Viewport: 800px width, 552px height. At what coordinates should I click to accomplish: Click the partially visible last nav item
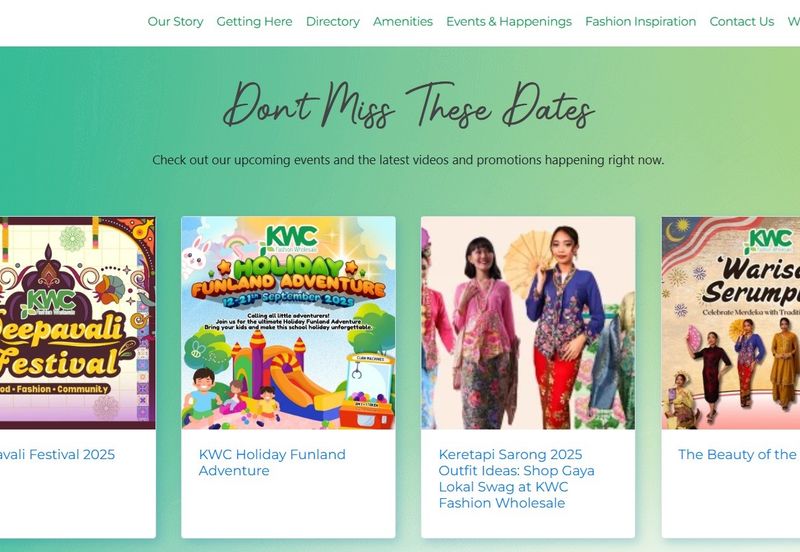pos(793,21)
